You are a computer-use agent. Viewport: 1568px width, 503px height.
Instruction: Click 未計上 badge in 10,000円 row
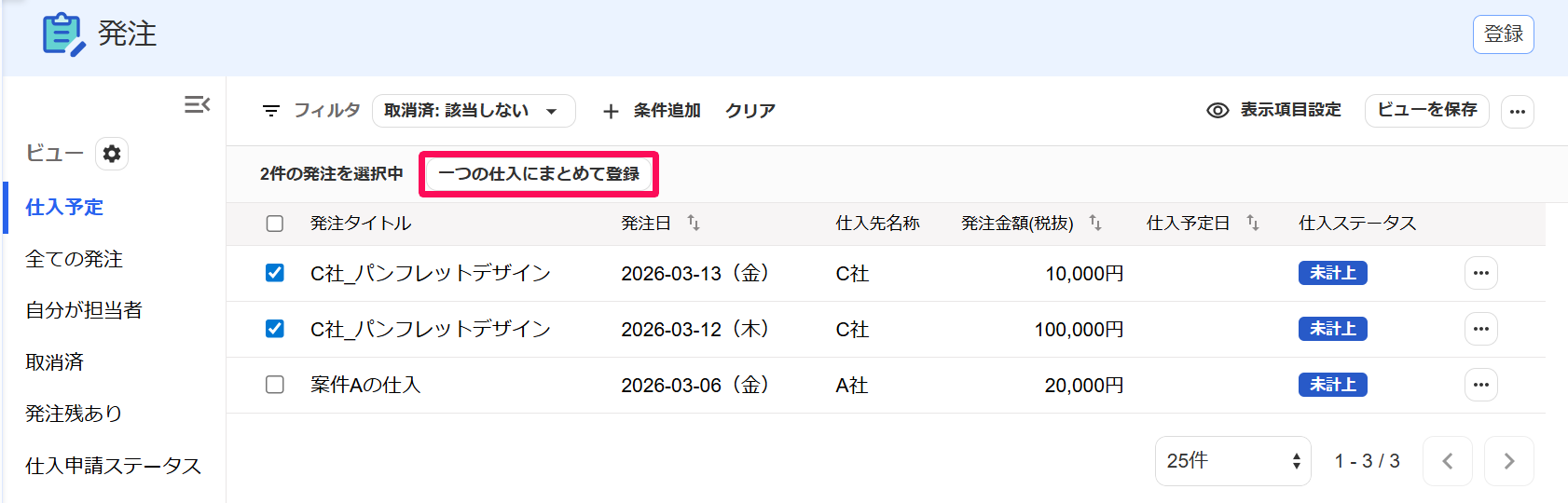click(1333, 273)
